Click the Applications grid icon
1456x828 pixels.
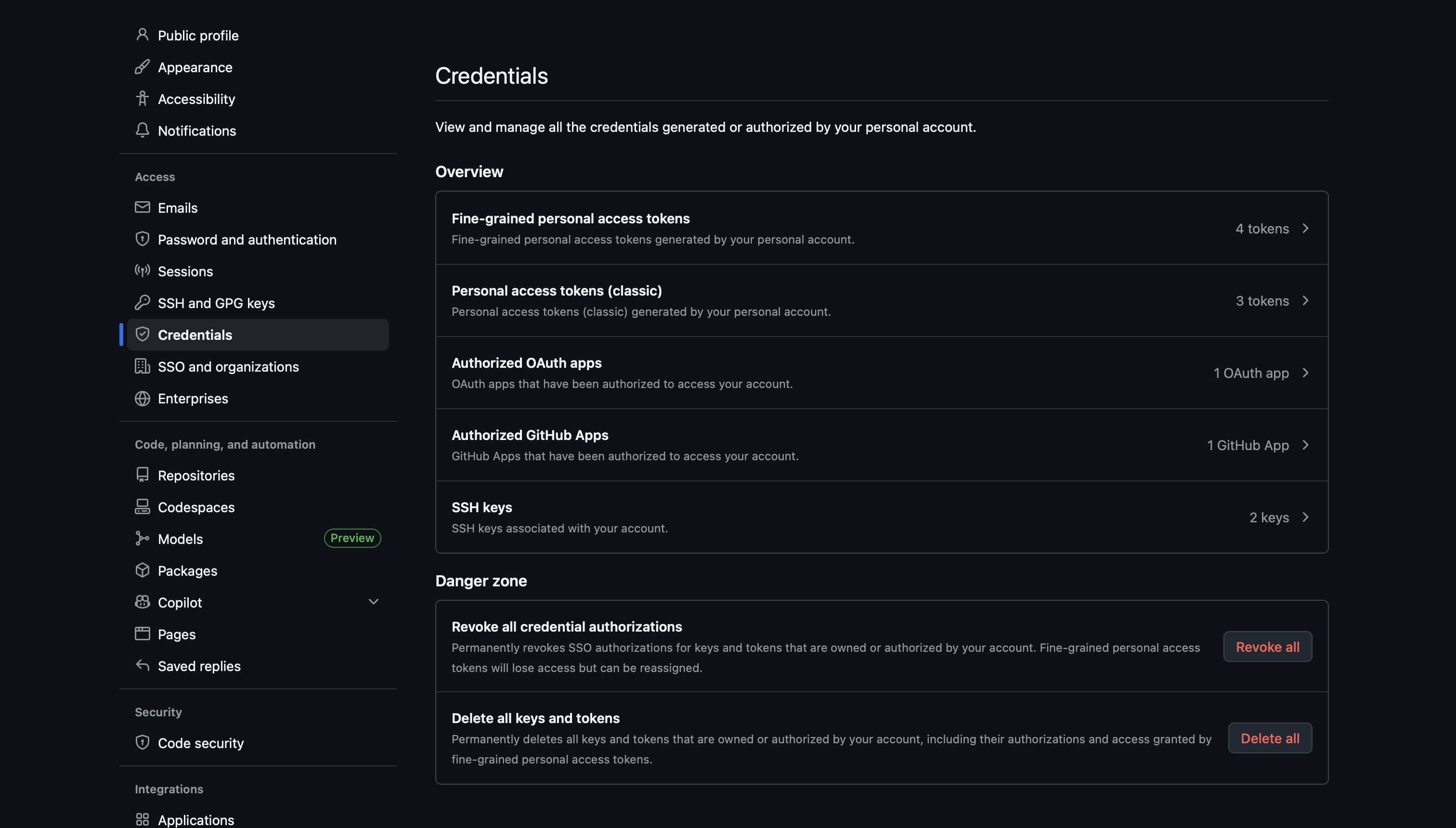142,819
